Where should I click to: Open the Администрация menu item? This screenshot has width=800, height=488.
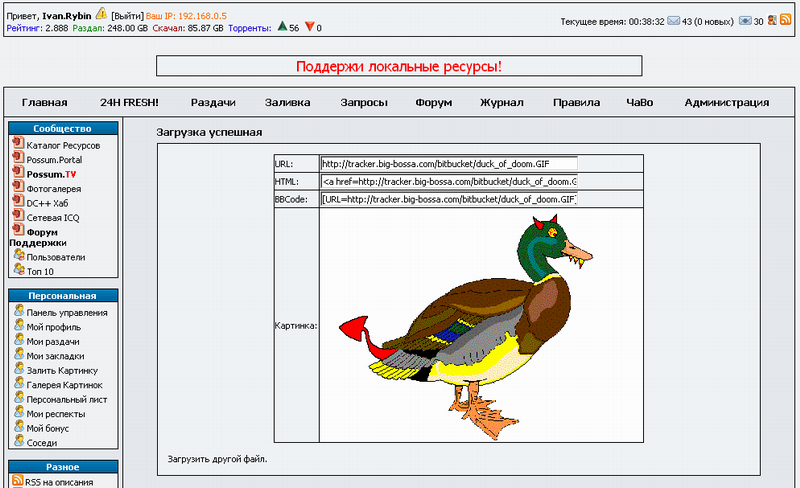coord(727,103)
